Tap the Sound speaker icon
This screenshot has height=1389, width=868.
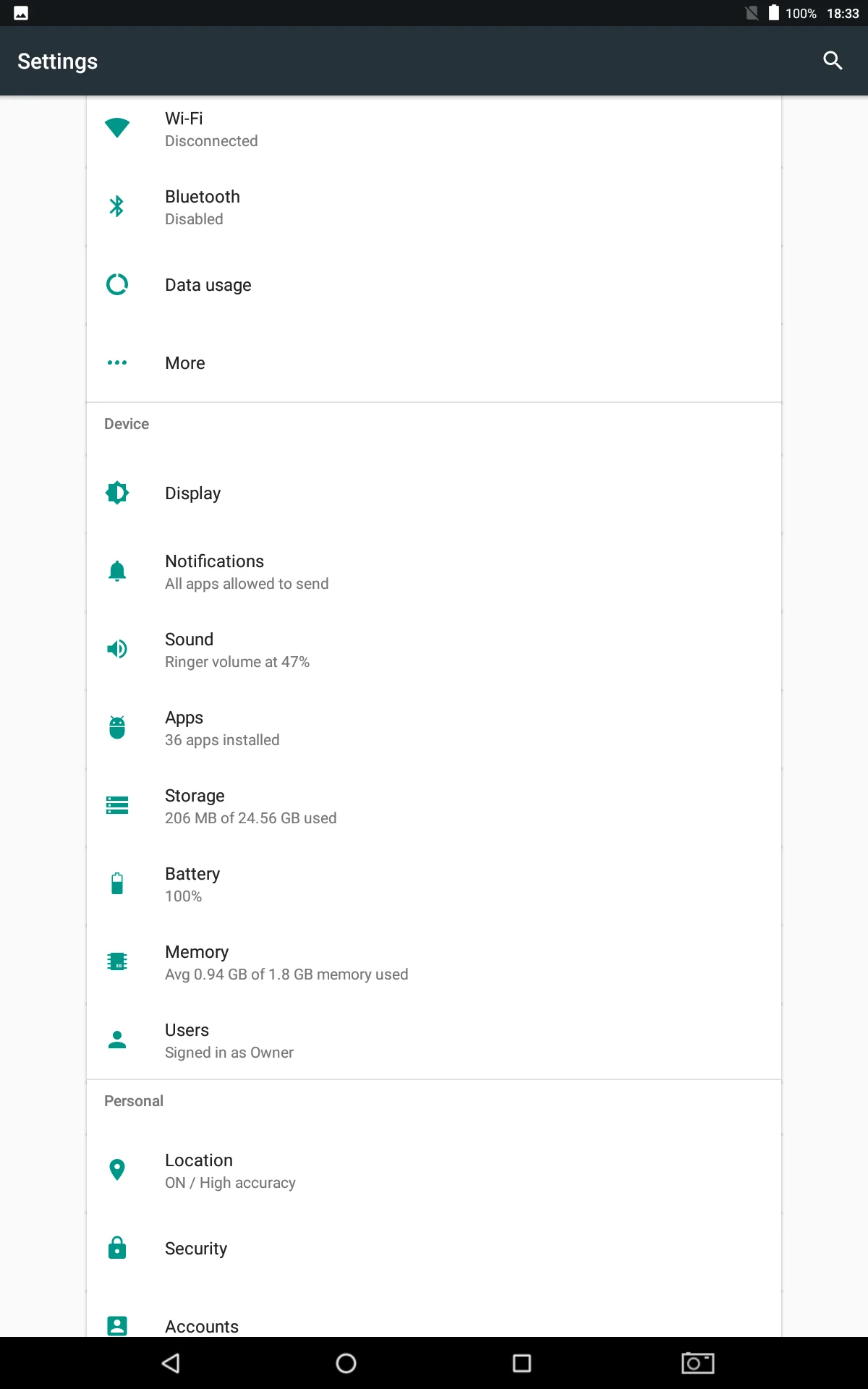(x=117, y=649)
